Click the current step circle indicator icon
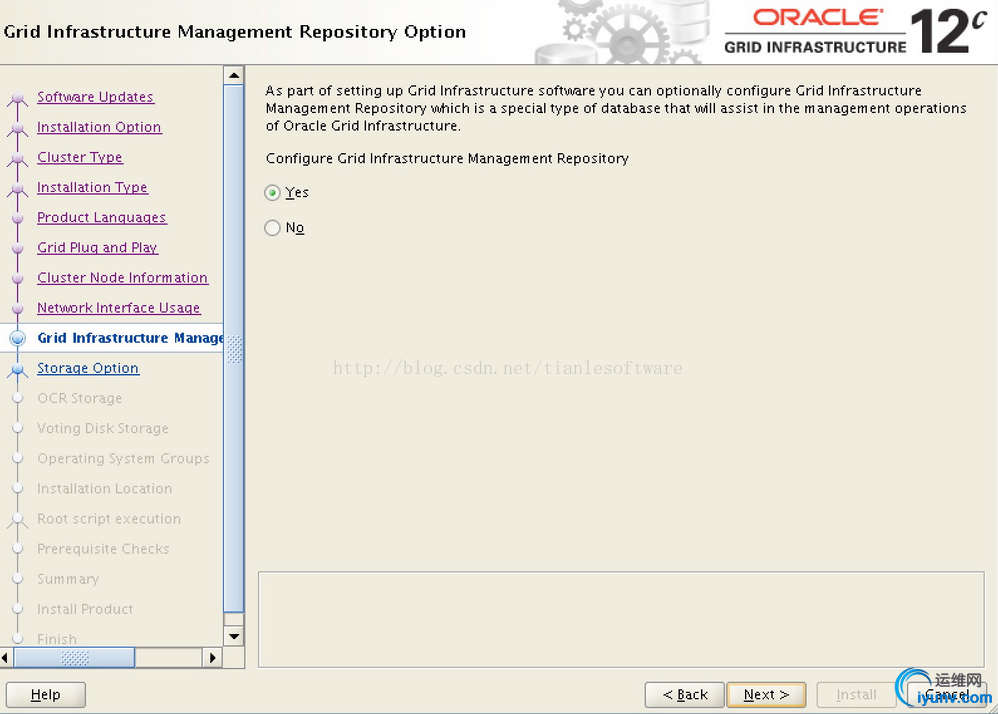The width and height of the screenshot is (998, 714). [18, 339]
